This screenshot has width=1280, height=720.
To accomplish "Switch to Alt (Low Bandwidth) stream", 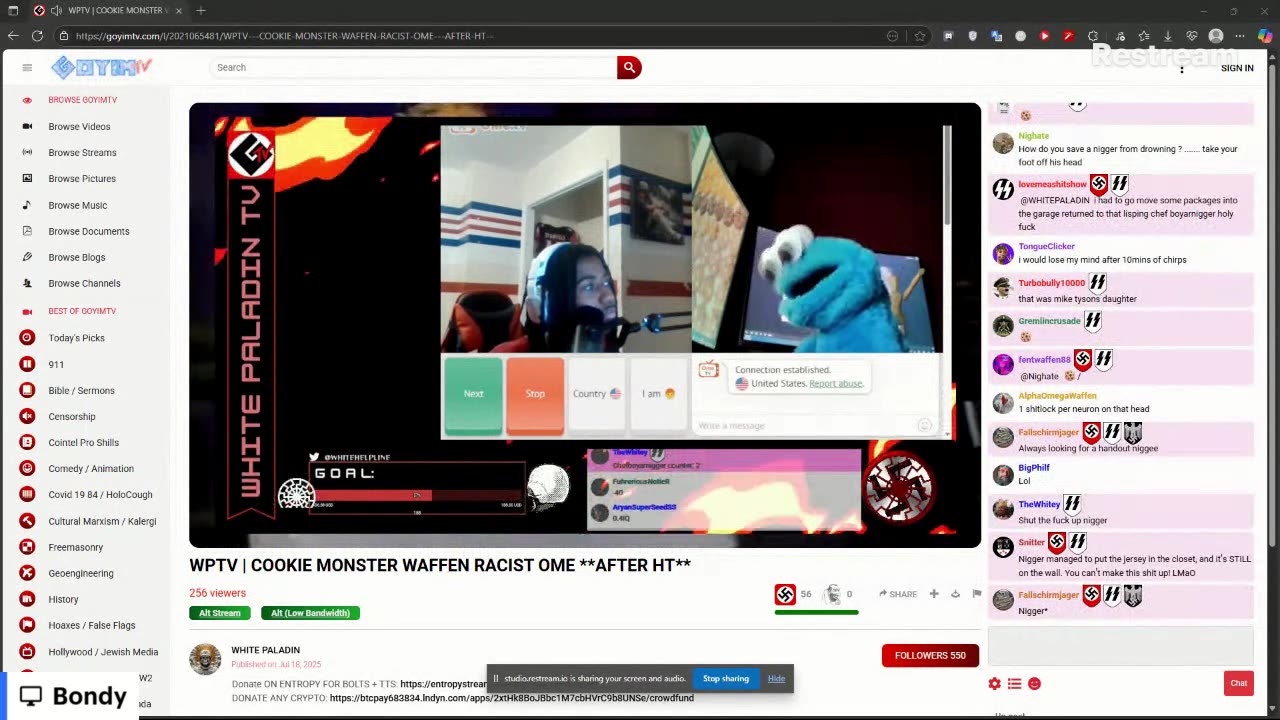I will 310,613.
